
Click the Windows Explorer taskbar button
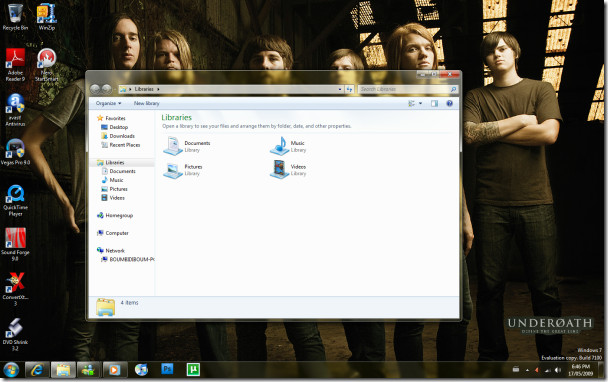tap(63, 370)
